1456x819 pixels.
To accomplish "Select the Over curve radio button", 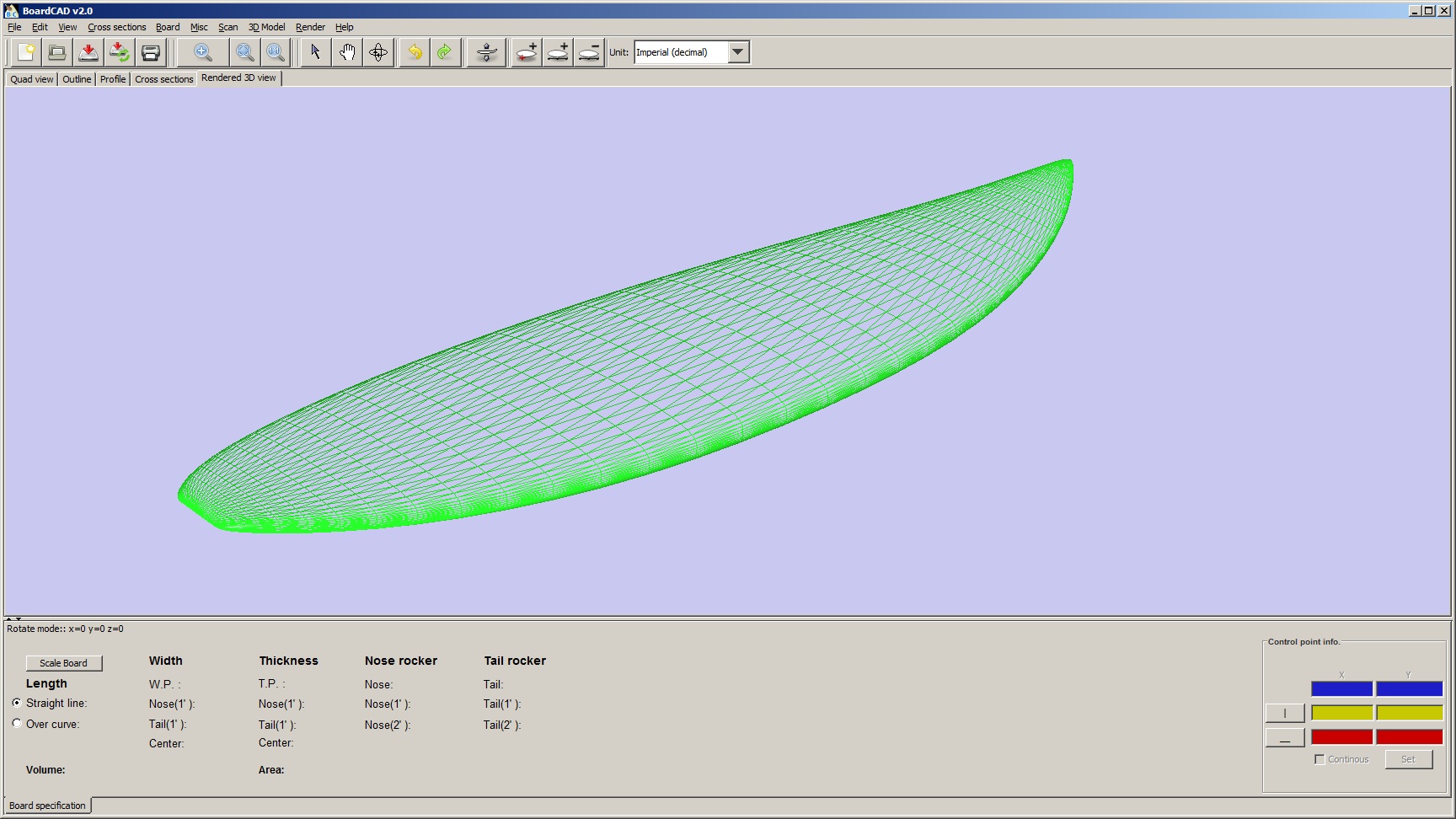I will pyautogui.click(x=17, y=724).
